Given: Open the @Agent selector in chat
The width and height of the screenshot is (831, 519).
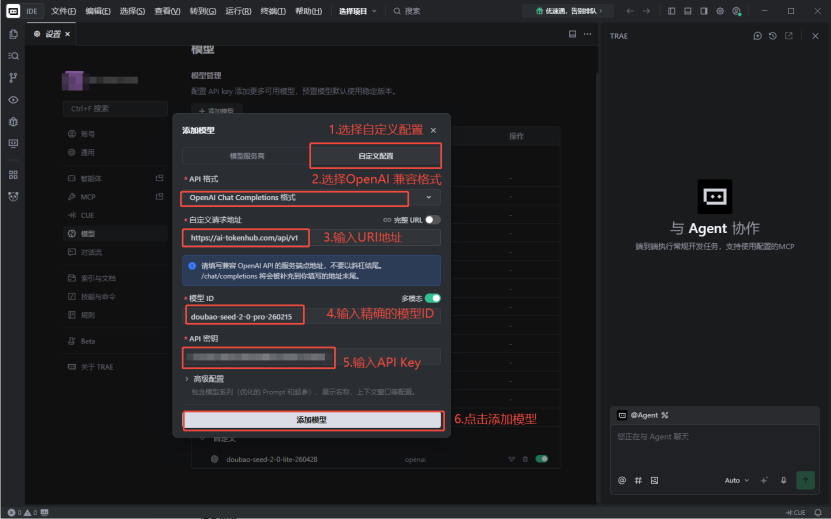Looking at the screenshot, I should [643, 415].
